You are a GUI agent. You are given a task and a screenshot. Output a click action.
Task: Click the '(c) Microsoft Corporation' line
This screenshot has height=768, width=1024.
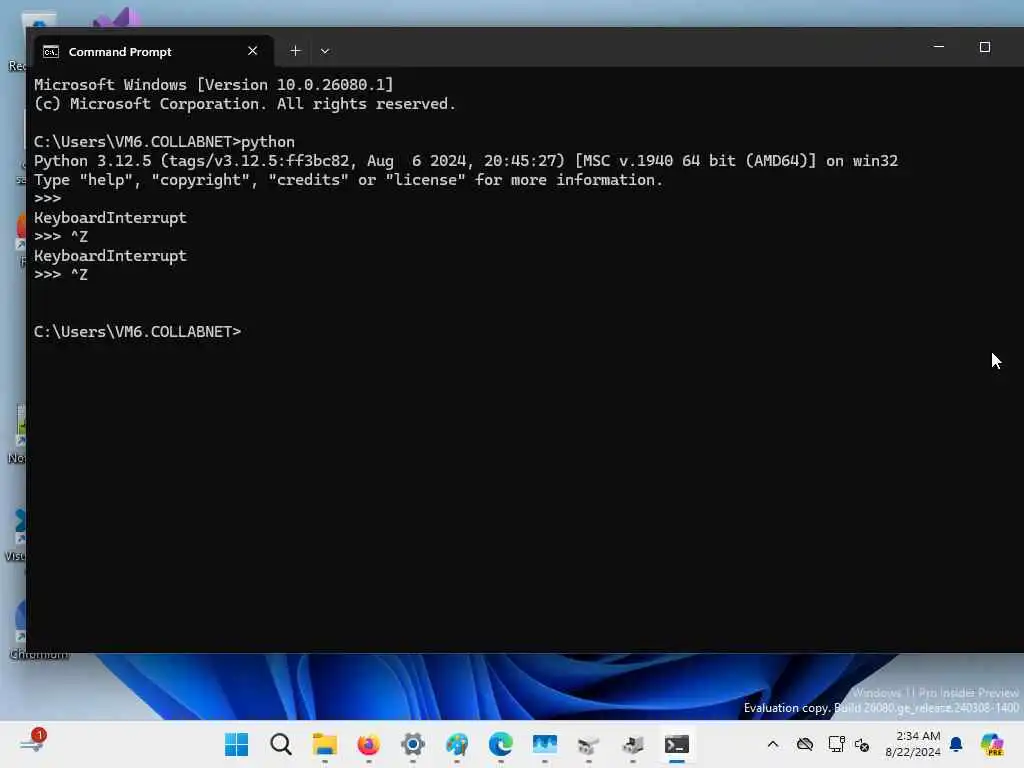(245, 104)
